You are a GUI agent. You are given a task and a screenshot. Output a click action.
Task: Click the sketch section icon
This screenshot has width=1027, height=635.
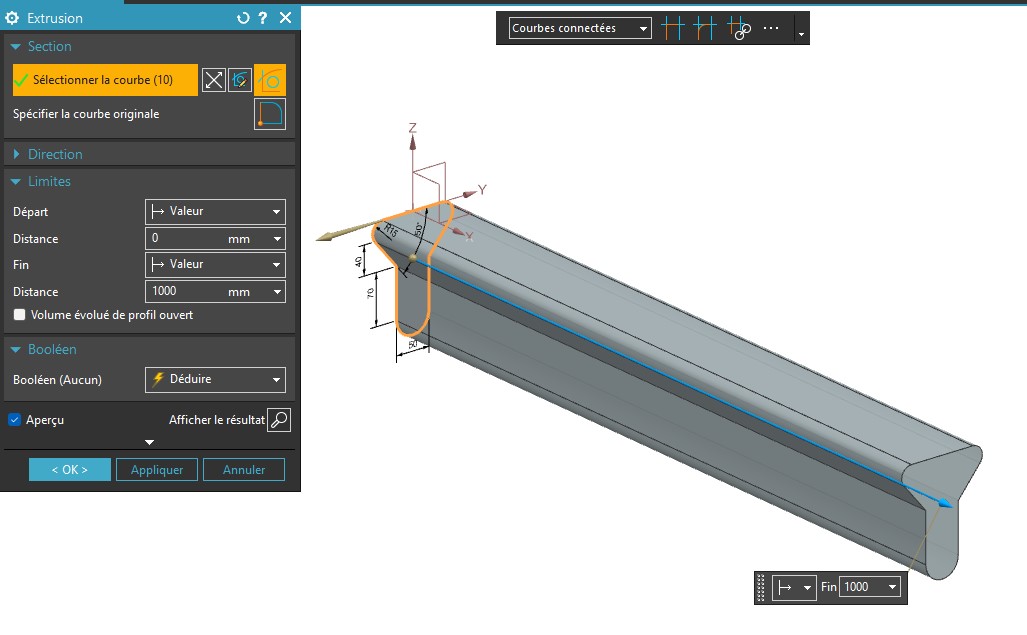point(240,80)
